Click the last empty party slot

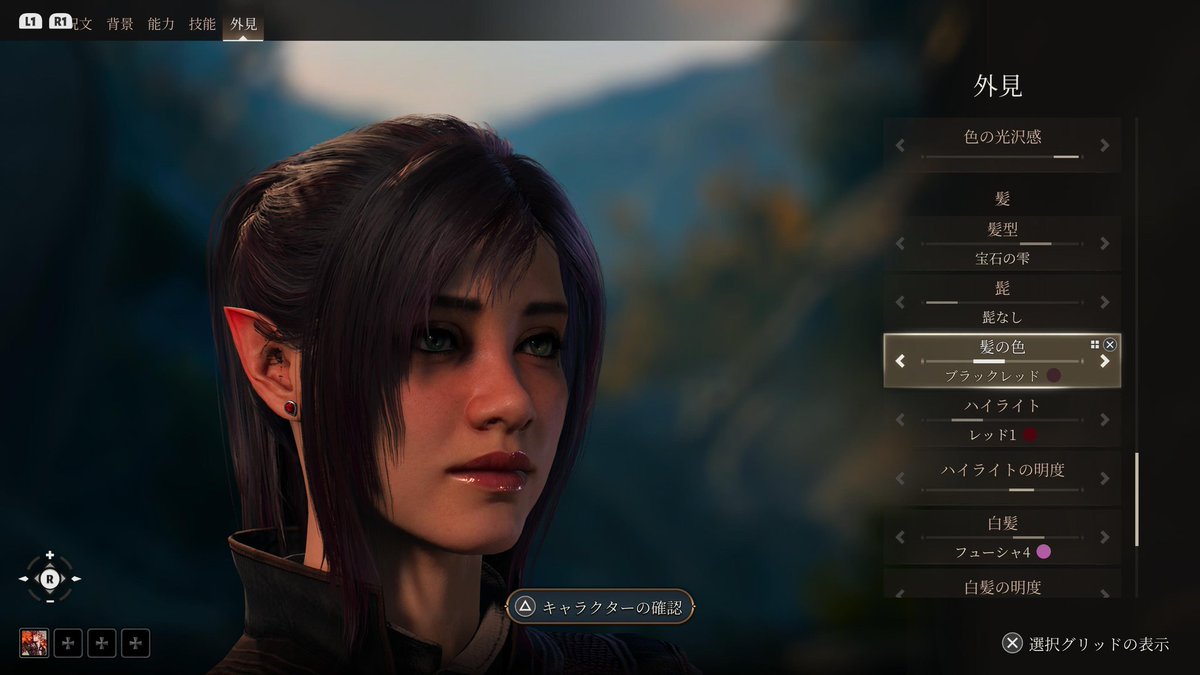[136, 643]
